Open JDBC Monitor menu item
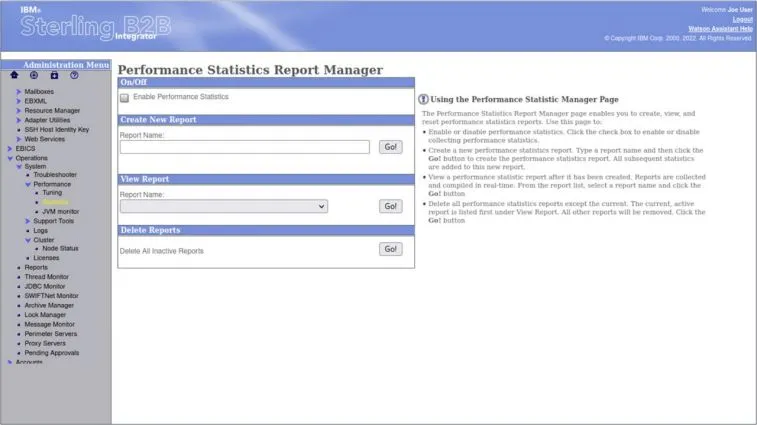 point(45,286)
